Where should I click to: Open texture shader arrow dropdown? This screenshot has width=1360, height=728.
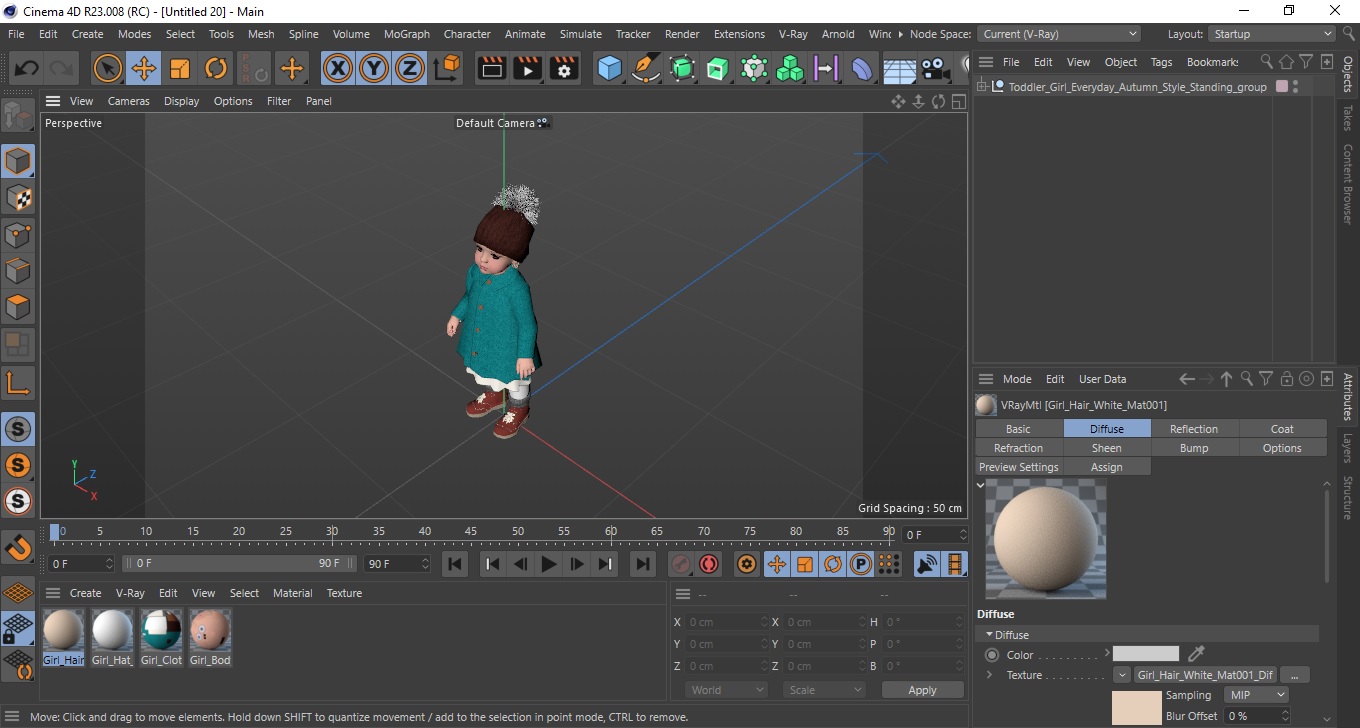click(1122, 675)
